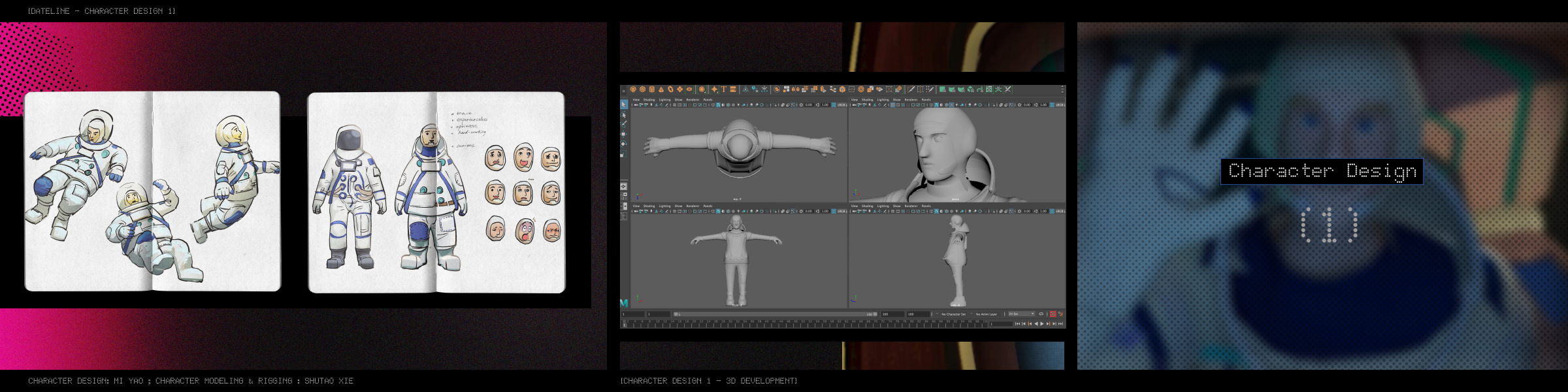Step to next keyframe button
The width and height of the screenshot is (1568, 392).
click(1048, 323)
